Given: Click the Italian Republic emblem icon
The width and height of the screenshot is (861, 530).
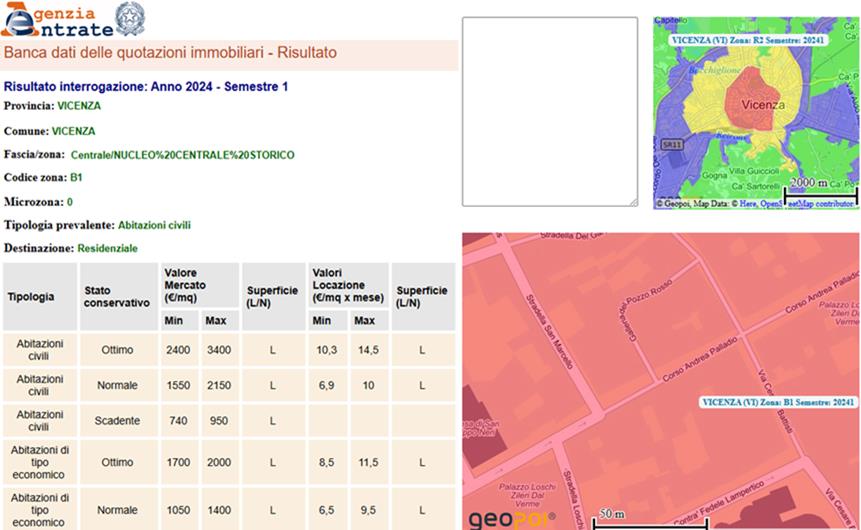Looking at the screenshot, I should (x=129, y=18).
